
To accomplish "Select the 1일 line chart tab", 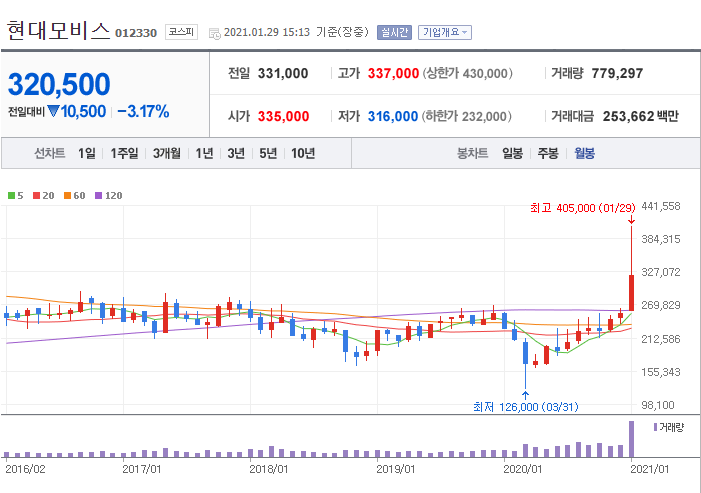I will [x=87, y=153].
